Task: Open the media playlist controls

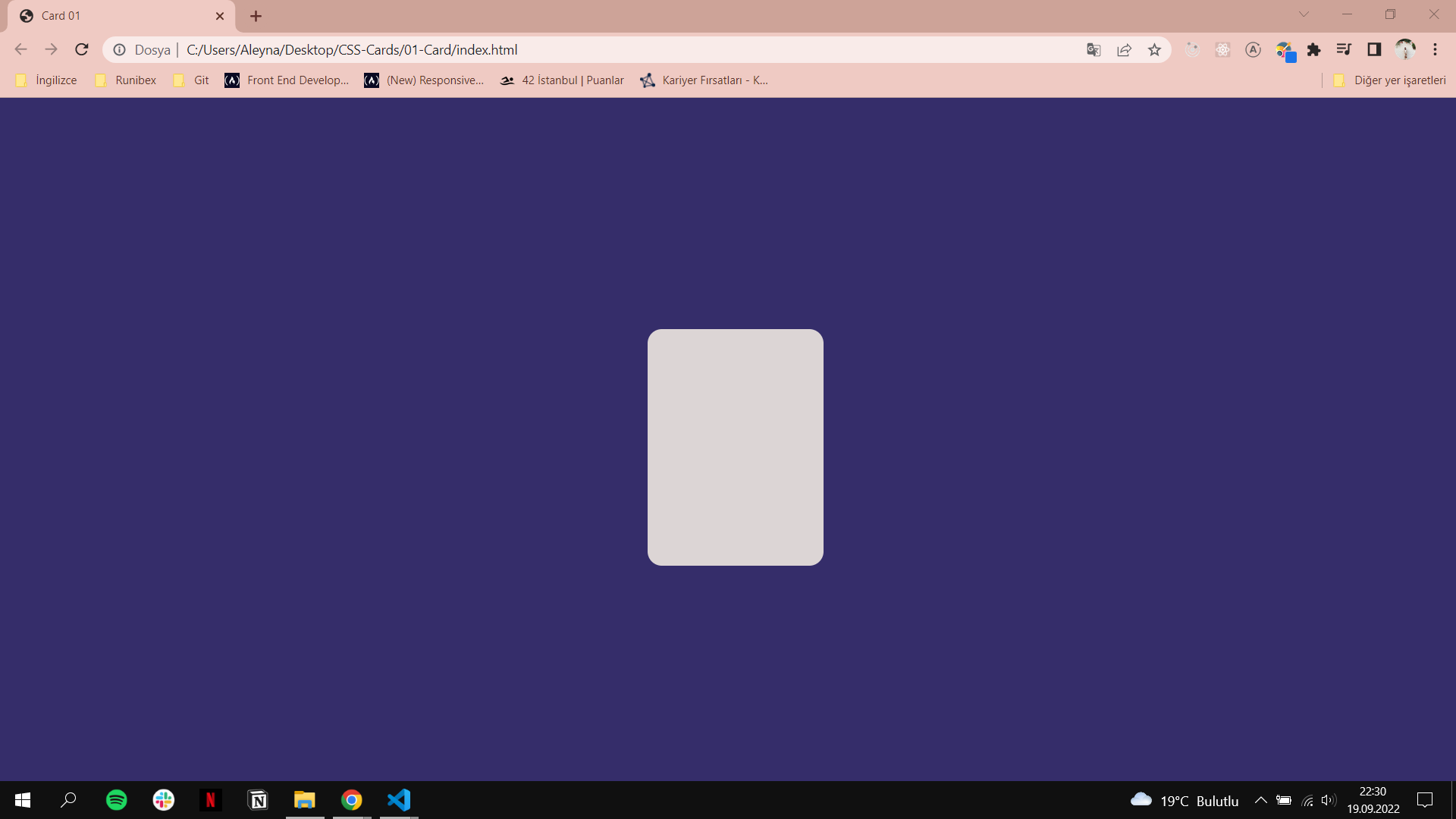Action: (x=1344, y=49)
